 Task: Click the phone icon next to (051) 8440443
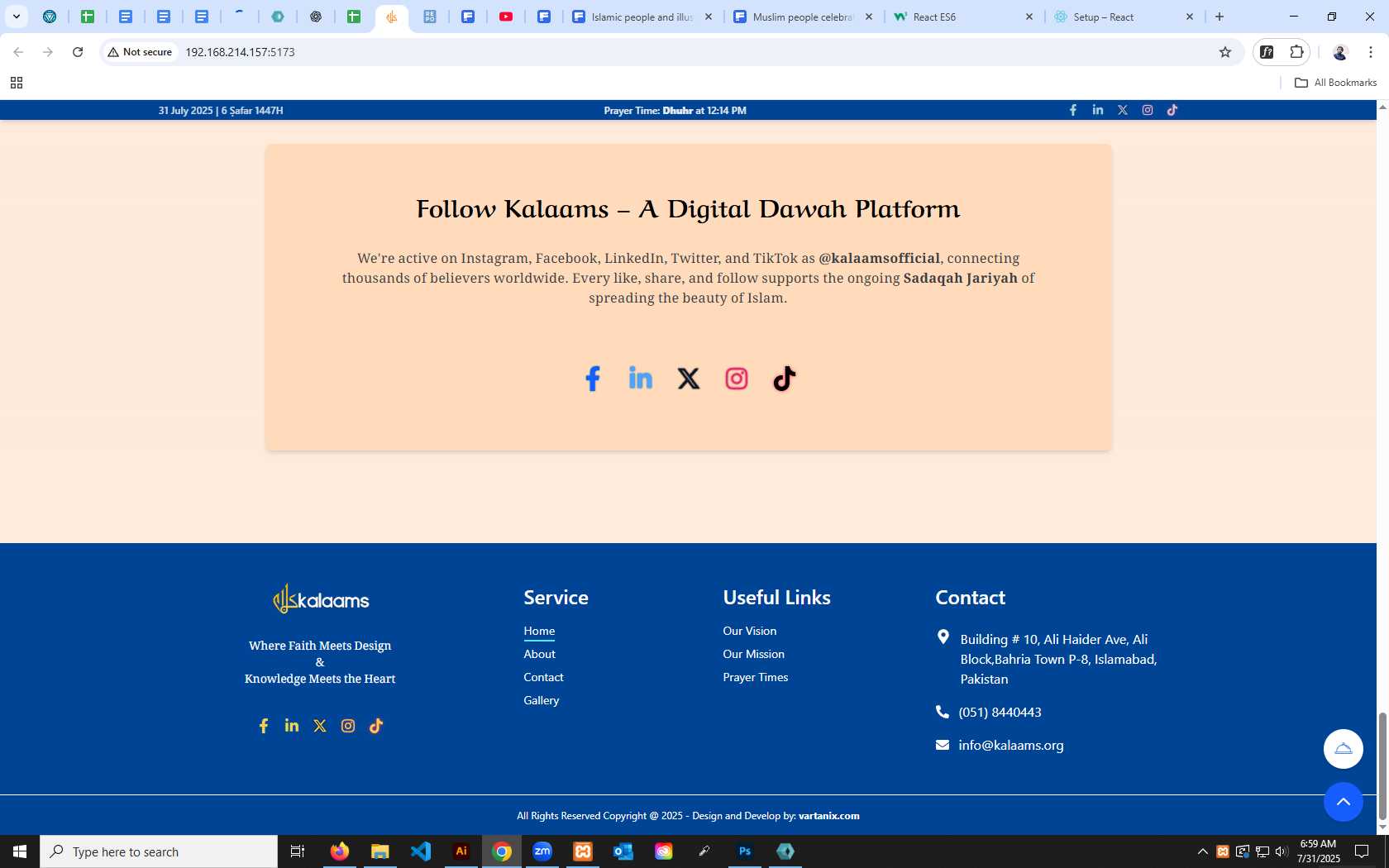coord(943,712)
